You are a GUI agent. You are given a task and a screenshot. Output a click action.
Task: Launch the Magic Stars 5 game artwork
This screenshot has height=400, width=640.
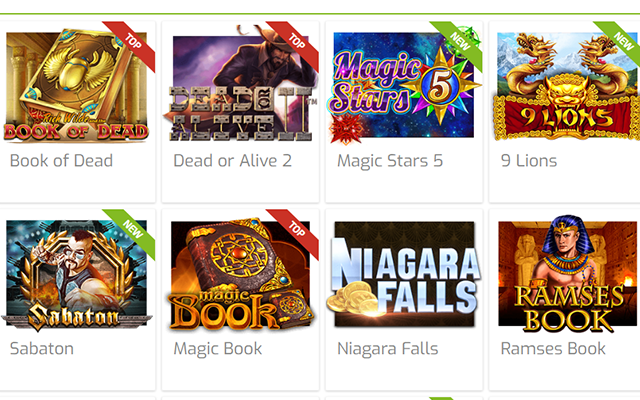pos(404,85)
